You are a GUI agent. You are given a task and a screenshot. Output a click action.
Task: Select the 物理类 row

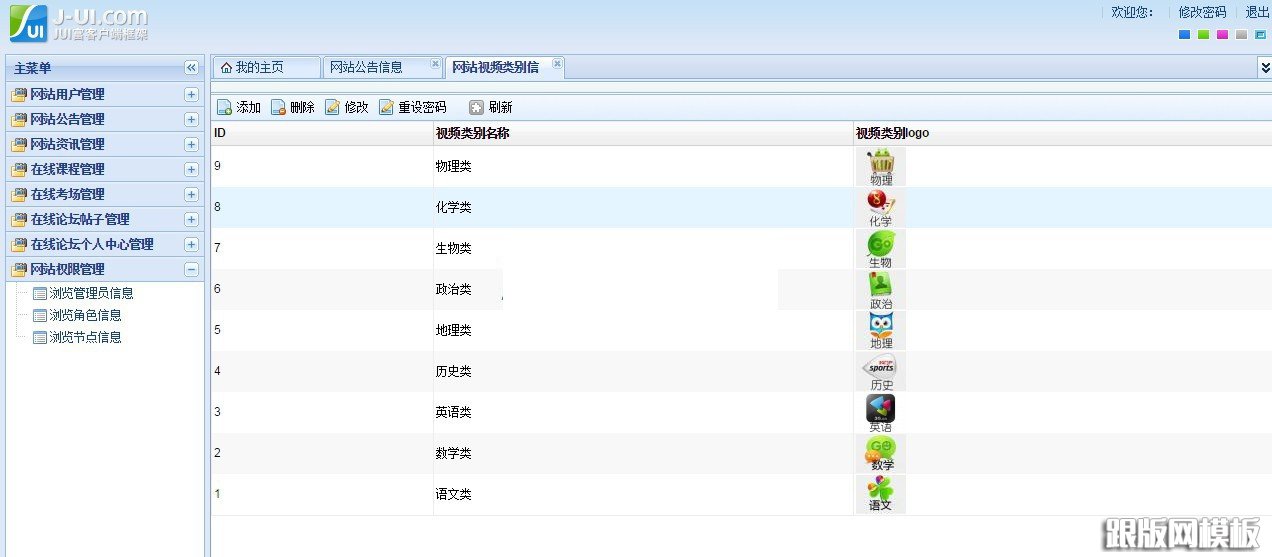click(x=741, y=167)
